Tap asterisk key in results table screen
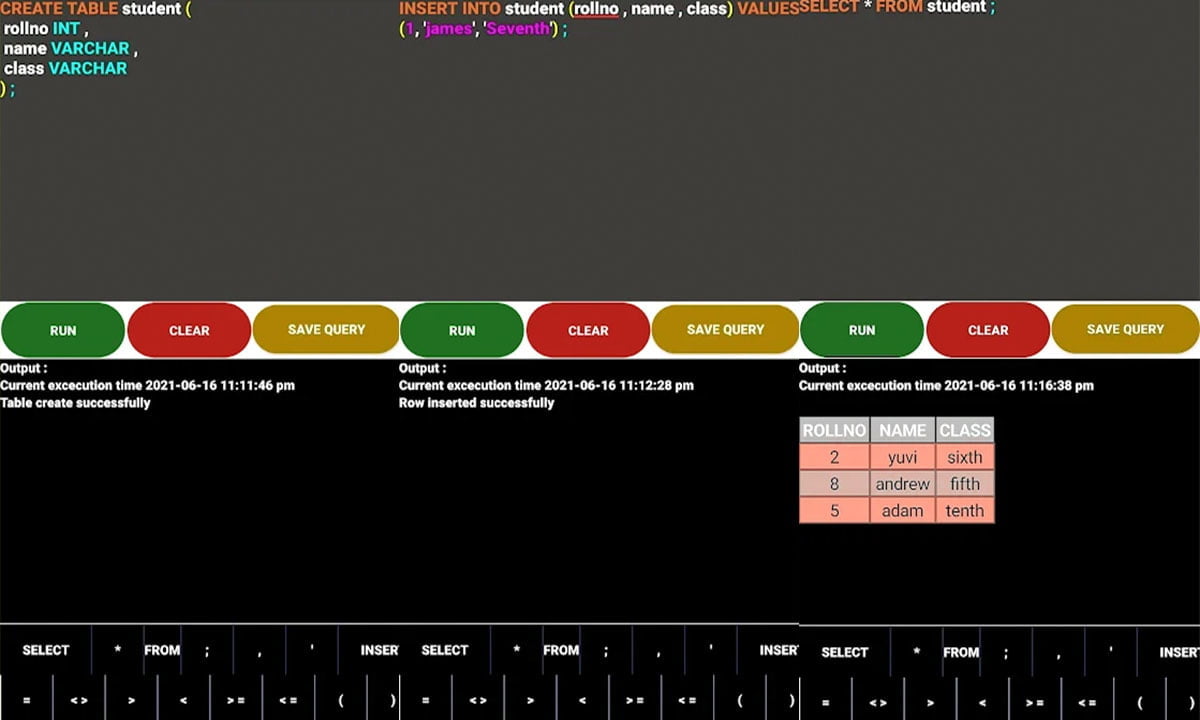1200x720 pixels. 916,651
